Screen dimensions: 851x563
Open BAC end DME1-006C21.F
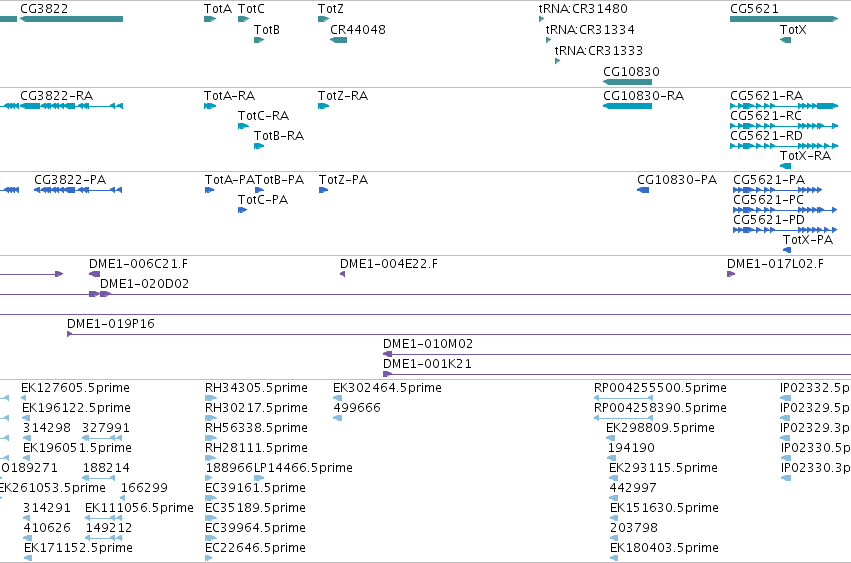pyautogui.click(x=94, y=274)
